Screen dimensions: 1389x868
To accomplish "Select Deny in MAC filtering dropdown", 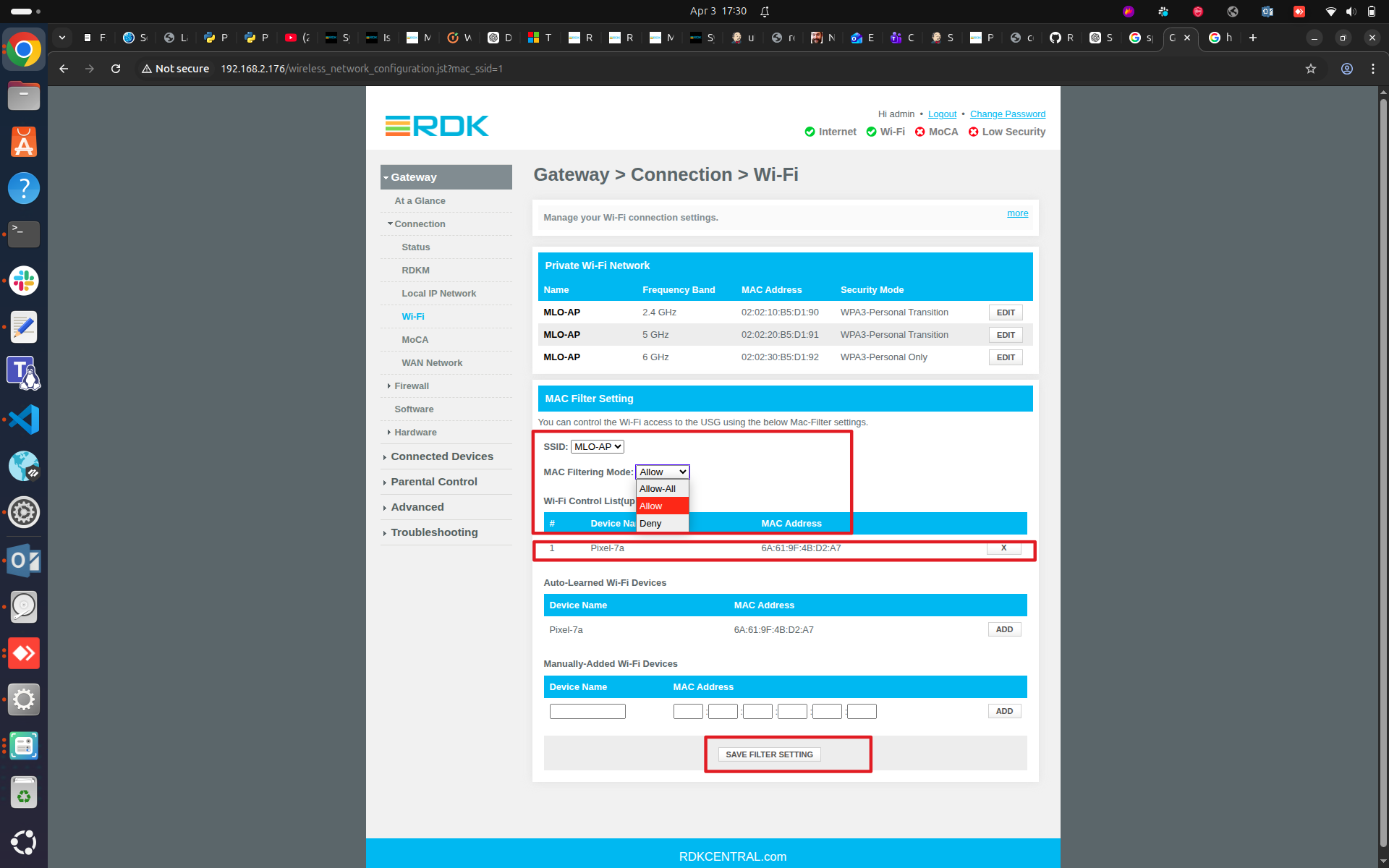I will coord(650,524).
